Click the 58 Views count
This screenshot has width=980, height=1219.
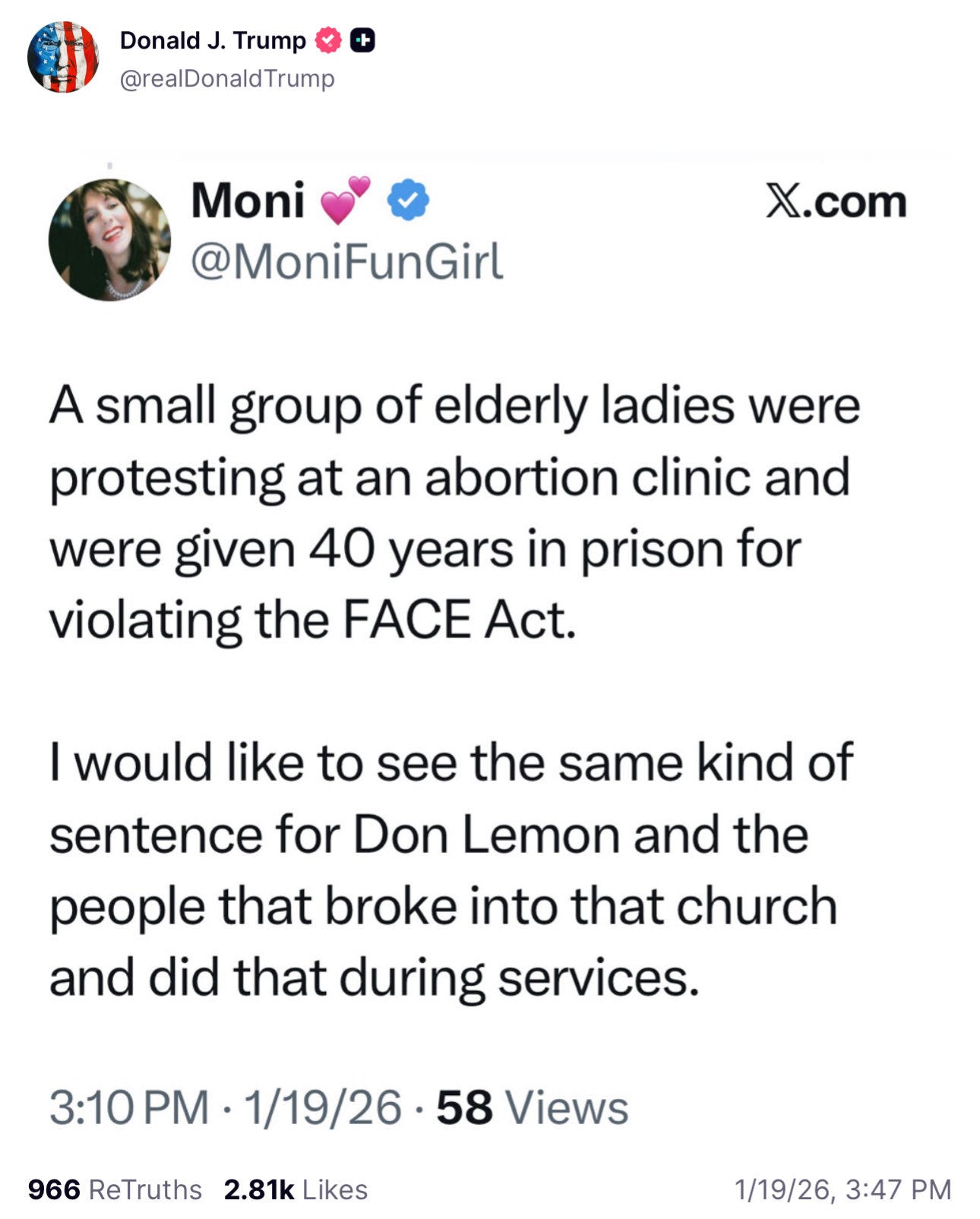533,1107
